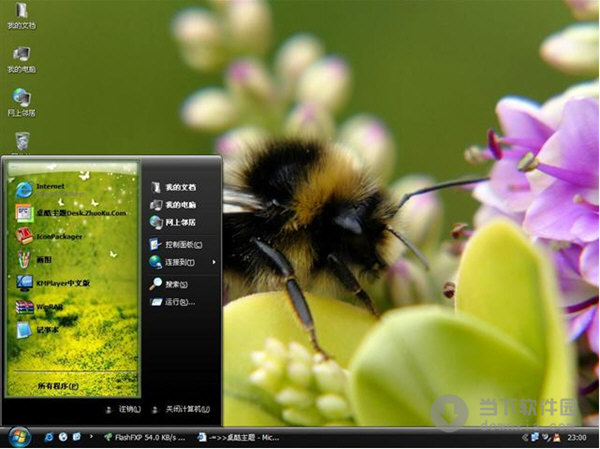Open 我的电脑 desktop icon
Screen dimensions: 600x449
coord(21,60)
